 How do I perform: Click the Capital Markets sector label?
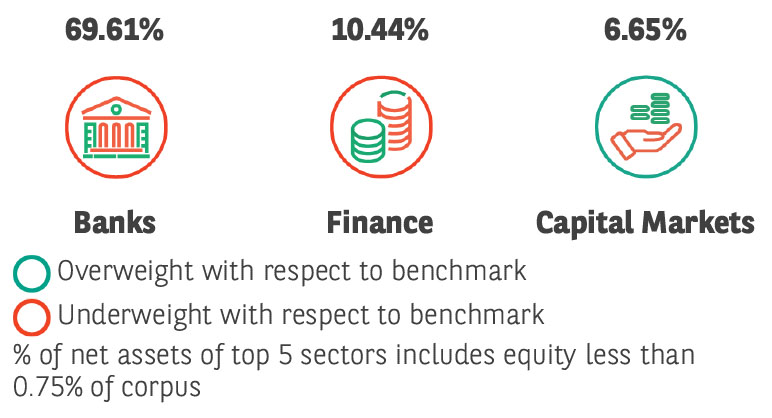(645, 221)
